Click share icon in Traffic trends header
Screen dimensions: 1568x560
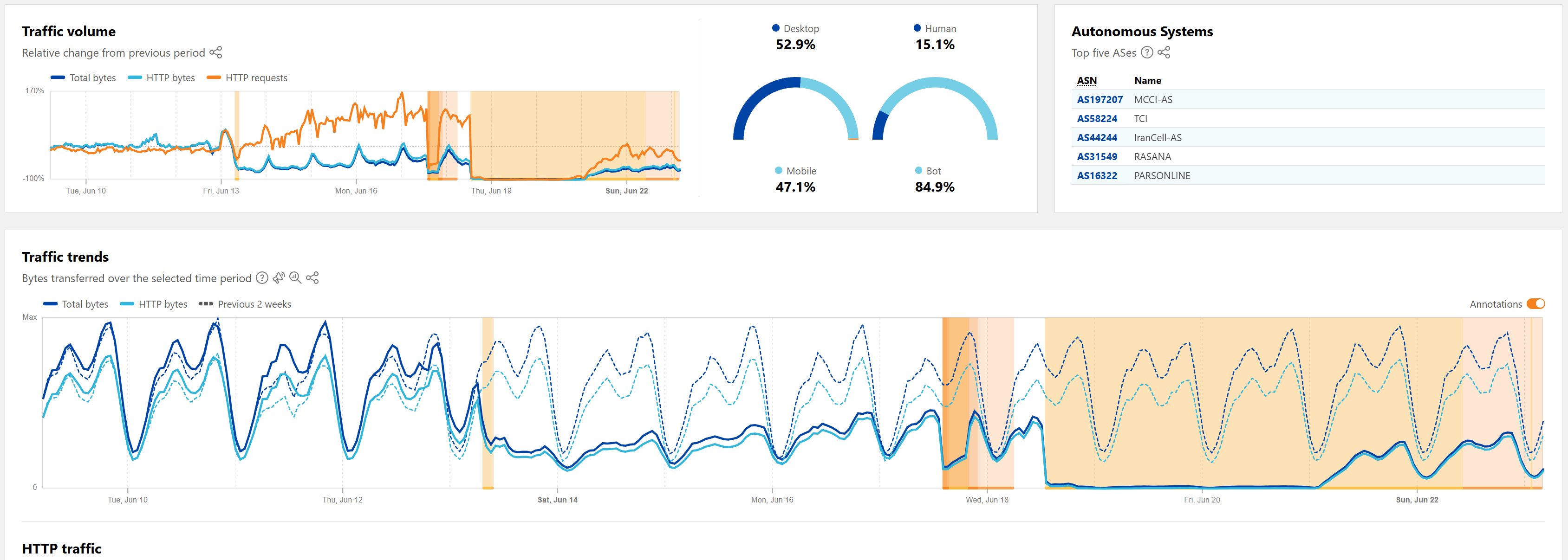coord(312,278)
